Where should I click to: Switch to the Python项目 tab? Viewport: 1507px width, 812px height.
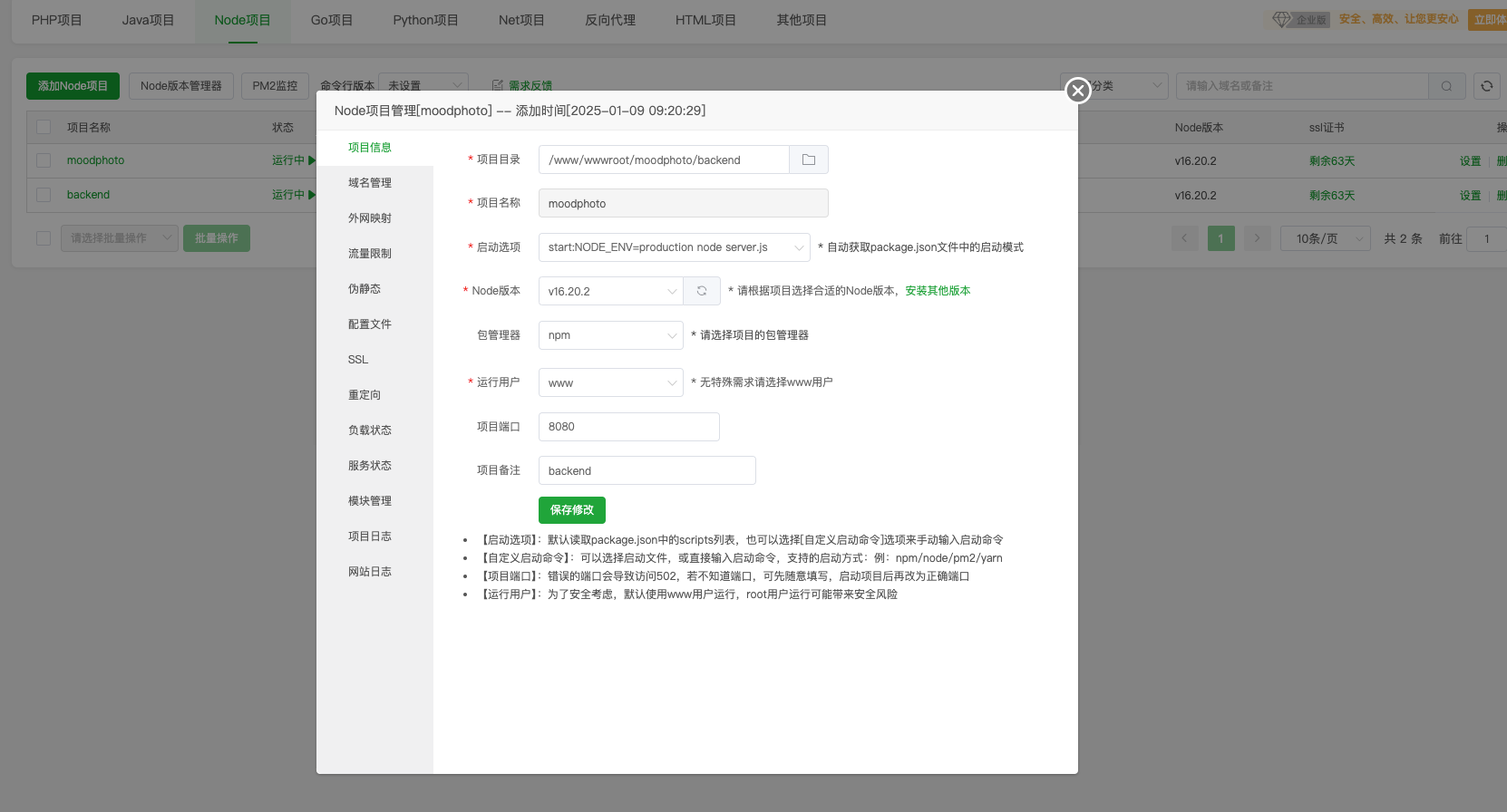425,20
